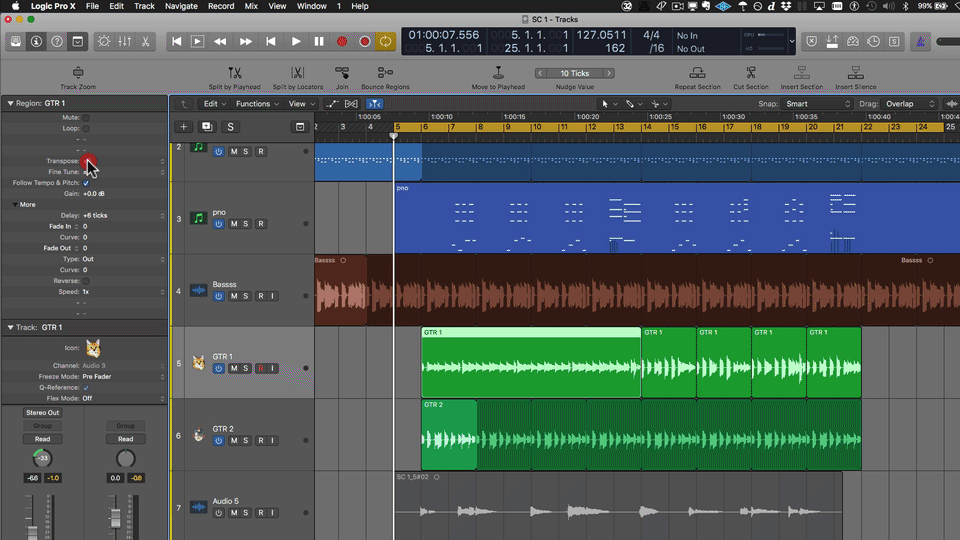Image resolution: width=960 pixels, height=540 pixels.
Task: Open the Library panel icon
Action: pyautogui.click(x=16, y=42)
